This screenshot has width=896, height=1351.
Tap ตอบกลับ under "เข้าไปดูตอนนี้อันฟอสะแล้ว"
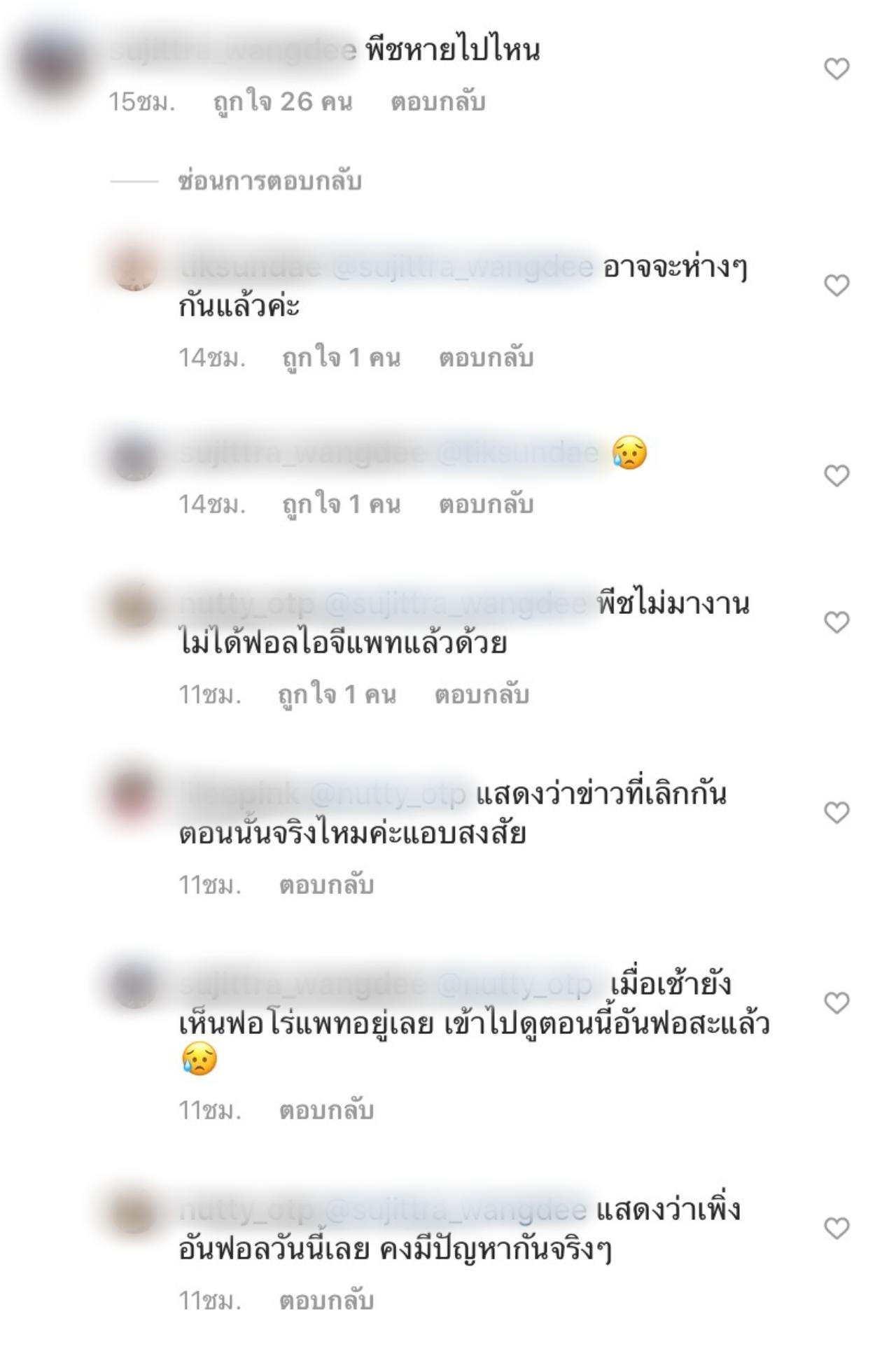pos(326,1110)
